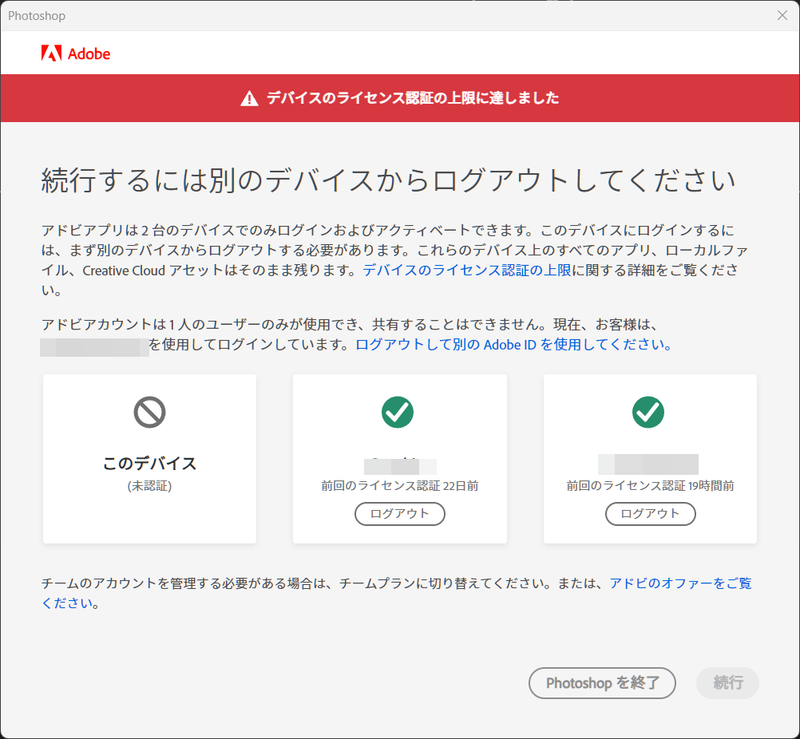Click the Adobe logo in the header
Screen dimensions: 800x739
[x=76, y=53]
